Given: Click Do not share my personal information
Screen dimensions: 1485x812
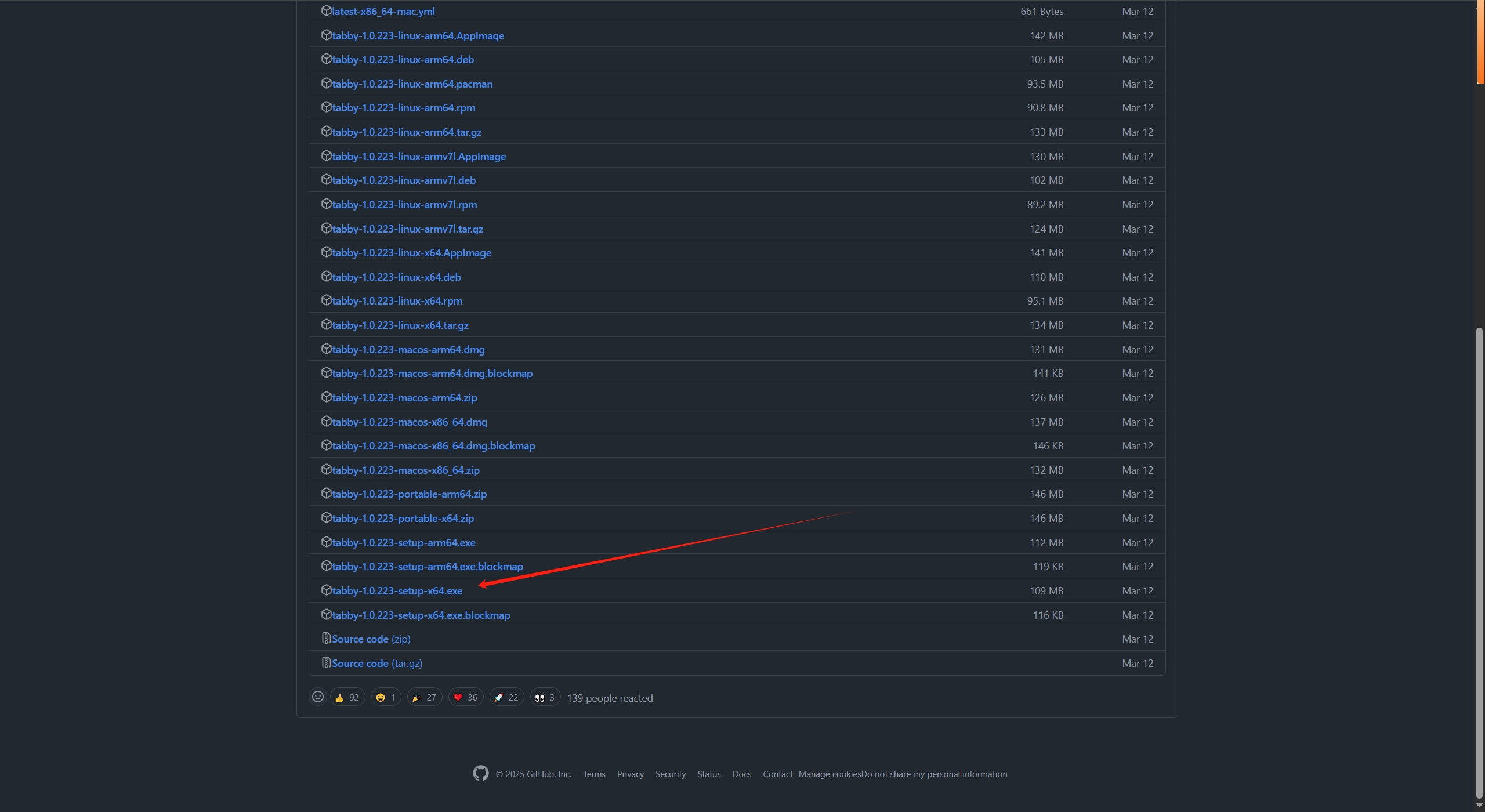Looking at the screenshot, I should (x=934, y=774).
